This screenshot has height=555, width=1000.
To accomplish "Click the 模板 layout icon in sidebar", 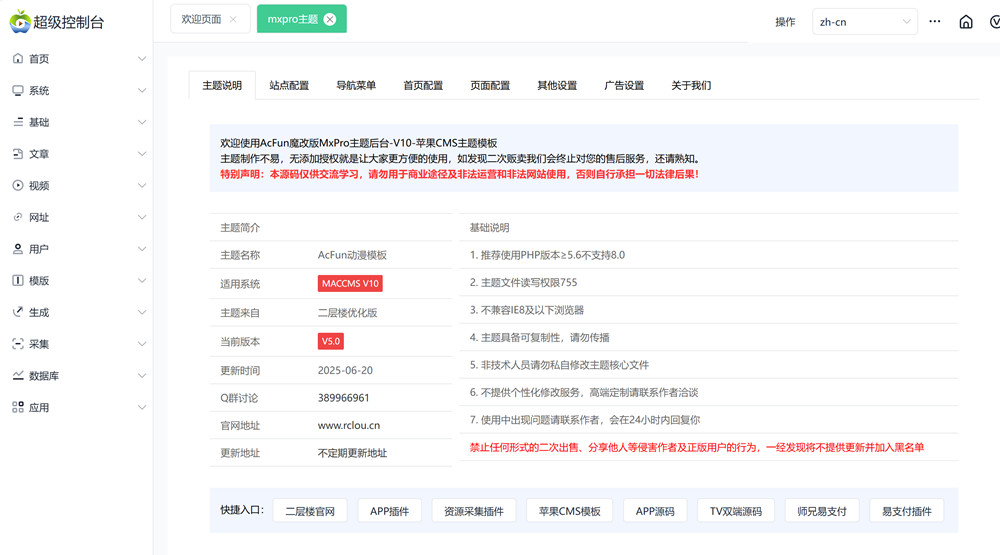I will (x=18, y=280).
